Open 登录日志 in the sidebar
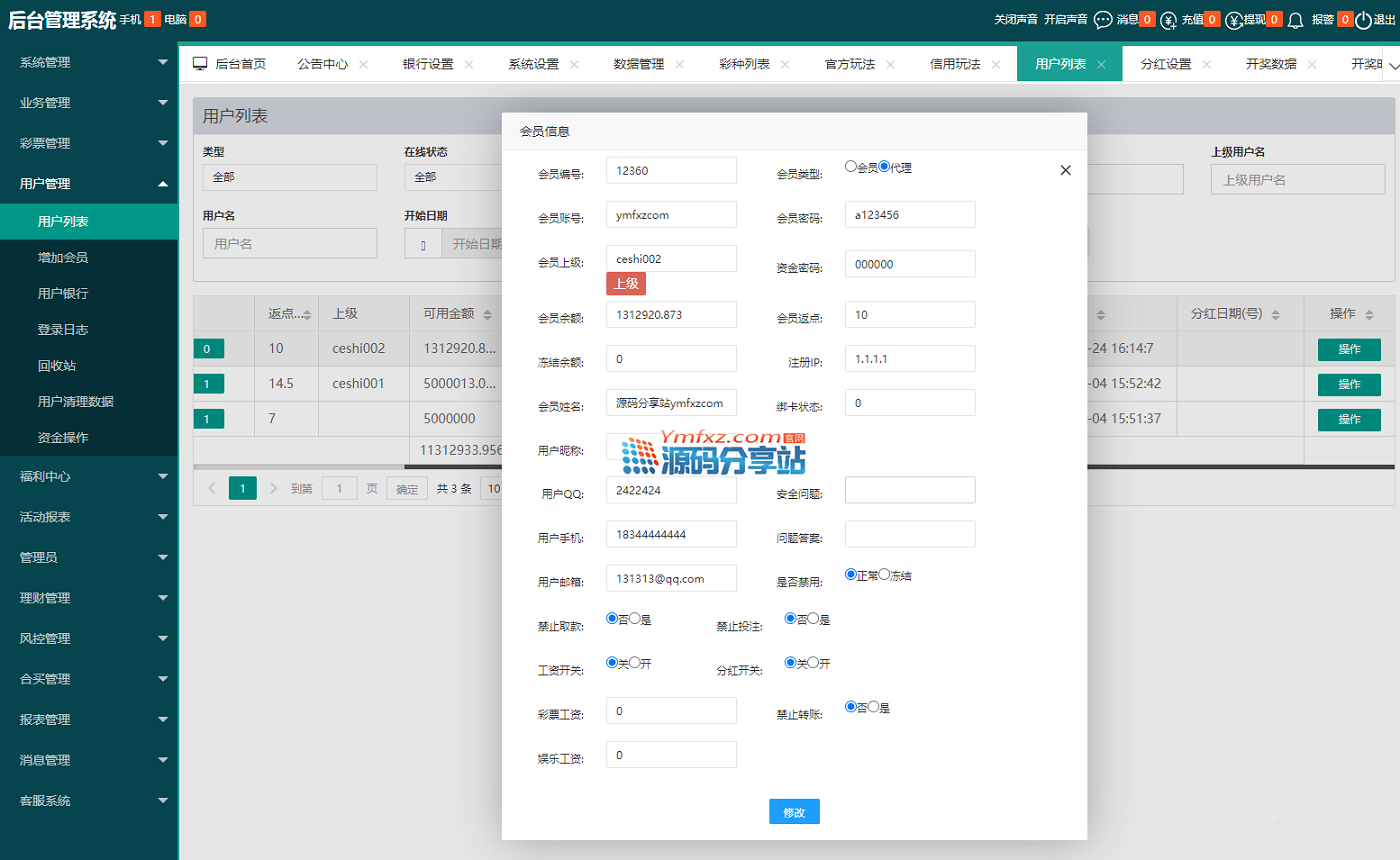Screen dimensions: 1400x860 (x=64, y=329)
